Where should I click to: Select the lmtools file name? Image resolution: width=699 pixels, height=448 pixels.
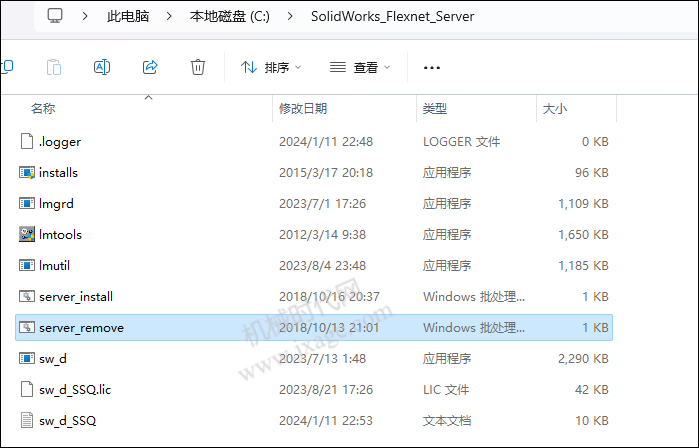click(x=60, y=234)
